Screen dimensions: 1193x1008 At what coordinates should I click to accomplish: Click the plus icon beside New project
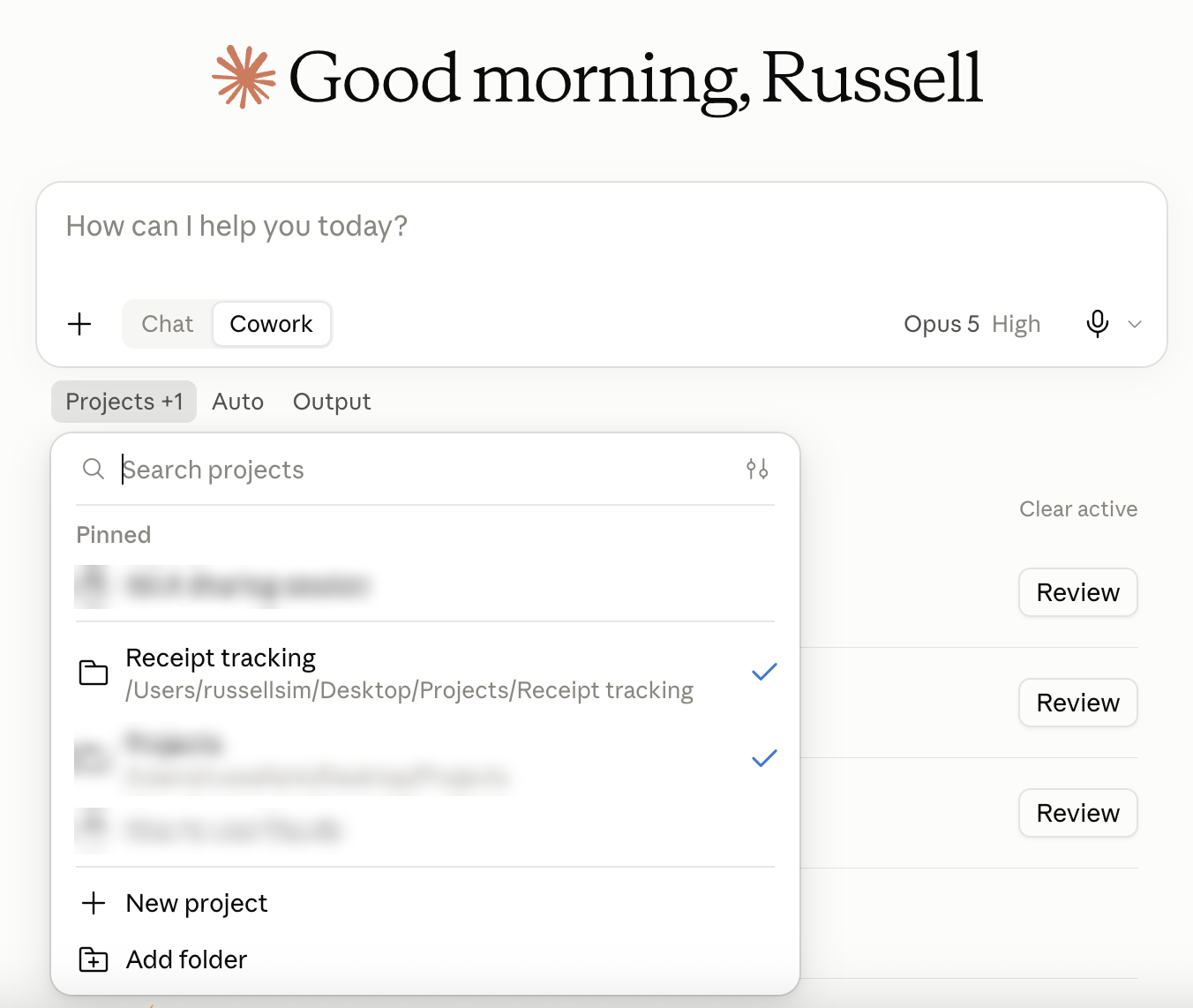(94, 903)
